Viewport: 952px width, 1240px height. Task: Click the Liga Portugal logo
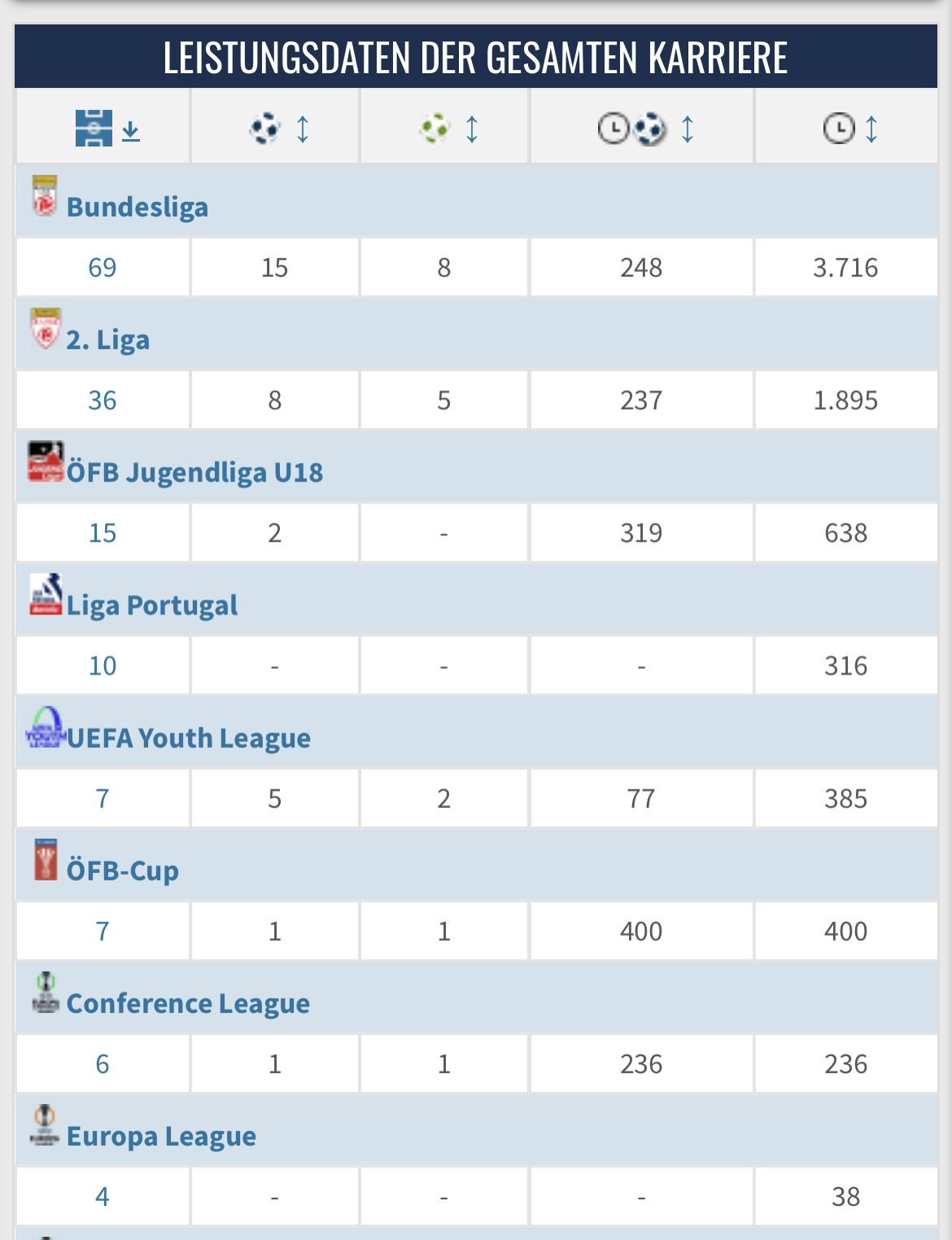coord(46,594)
